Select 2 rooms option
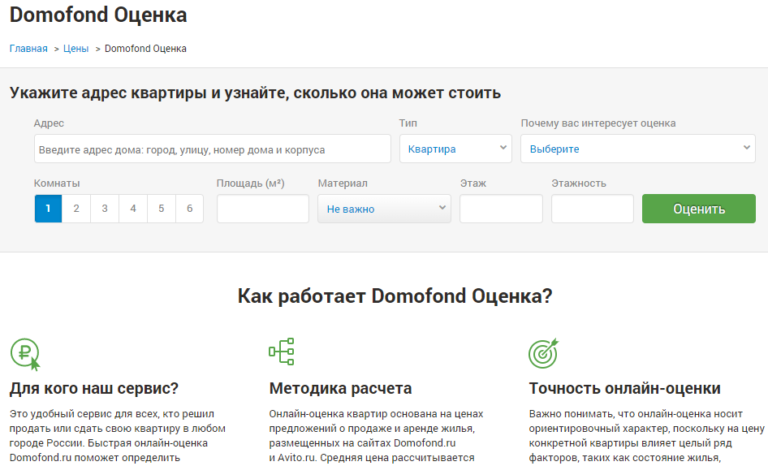Image resolution: width=768 pixels, height=466 pixels. click(76, 209)
